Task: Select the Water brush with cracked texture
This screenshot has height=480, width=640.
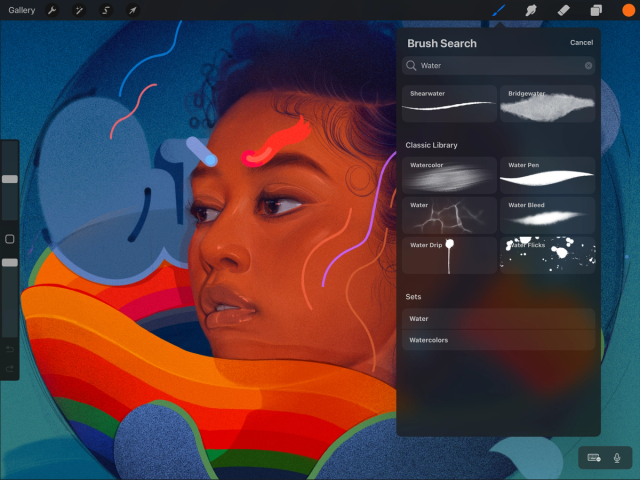Action: 449,215
